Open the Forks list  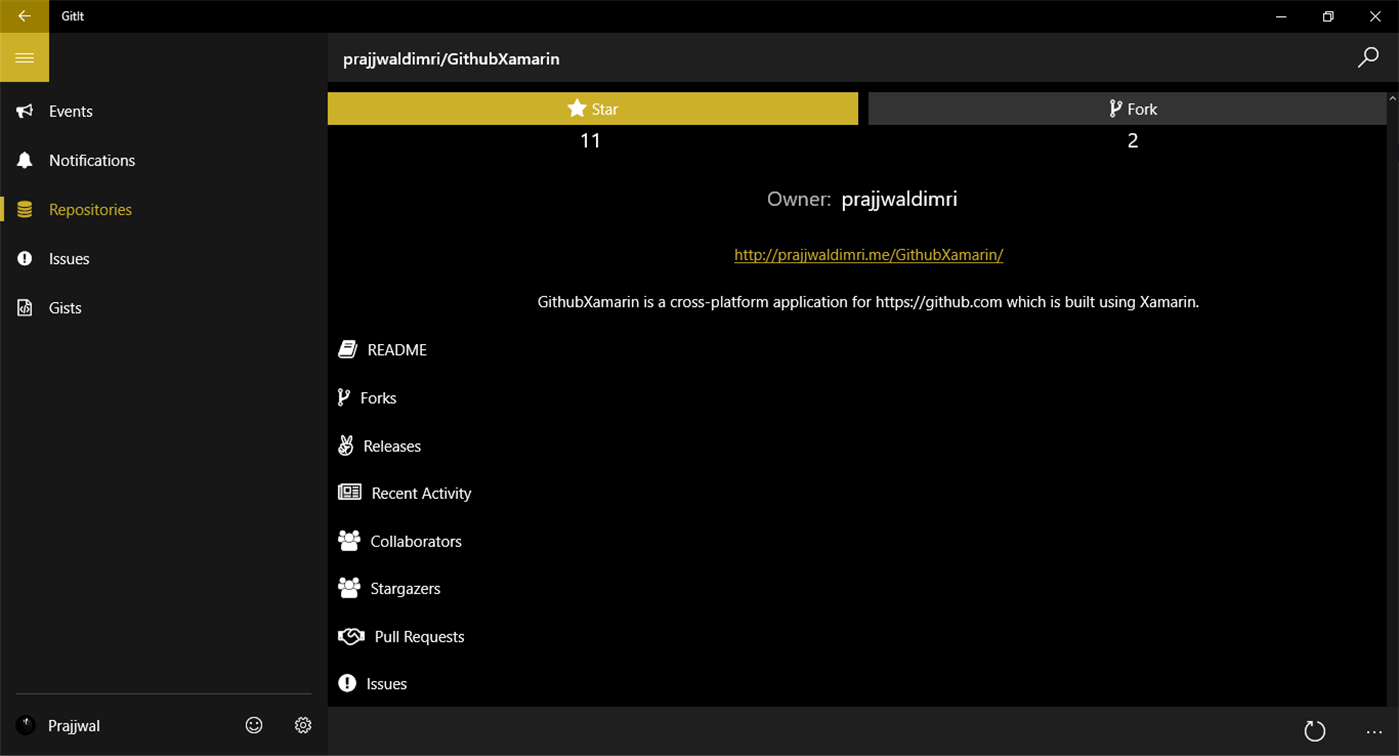(x=380, y=397)
